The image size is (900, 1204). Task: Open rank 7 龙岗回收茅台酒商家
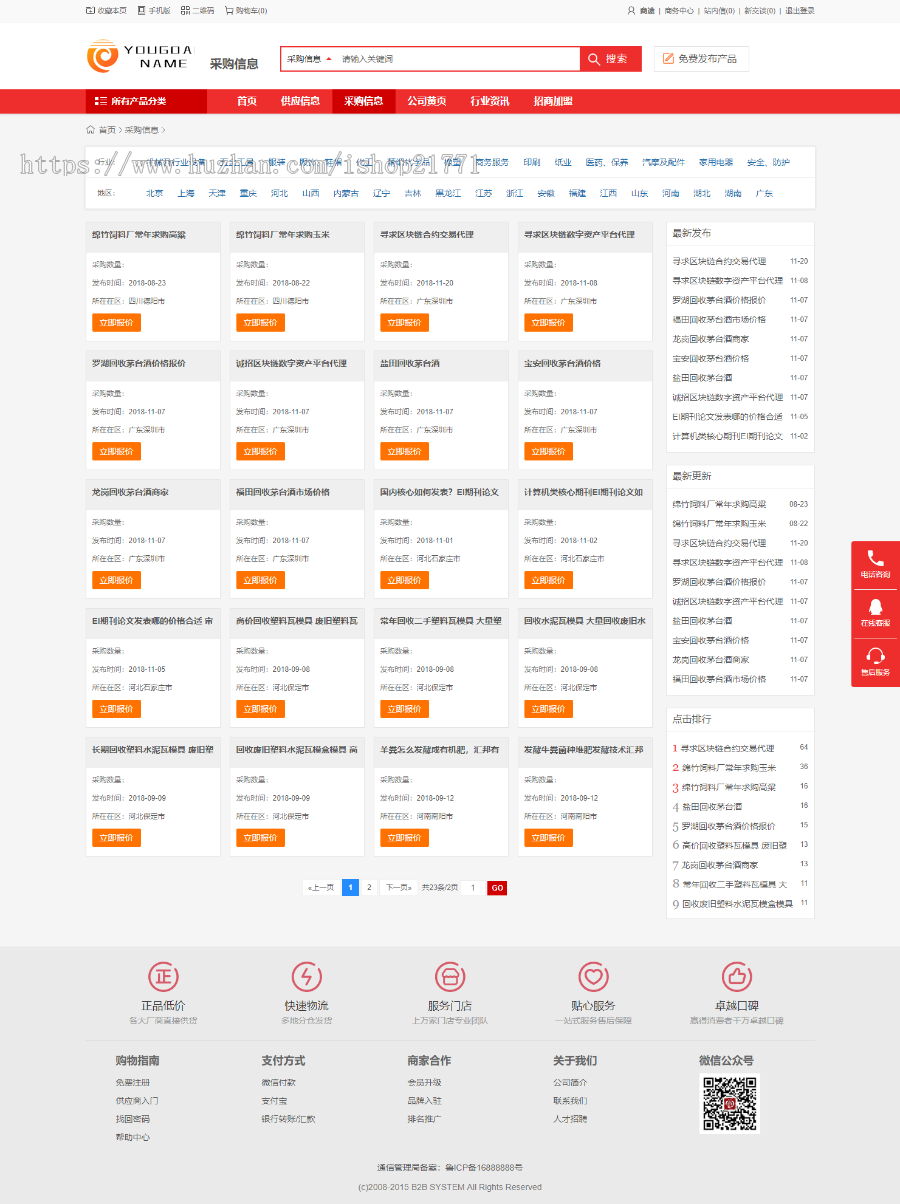(719, 864)
